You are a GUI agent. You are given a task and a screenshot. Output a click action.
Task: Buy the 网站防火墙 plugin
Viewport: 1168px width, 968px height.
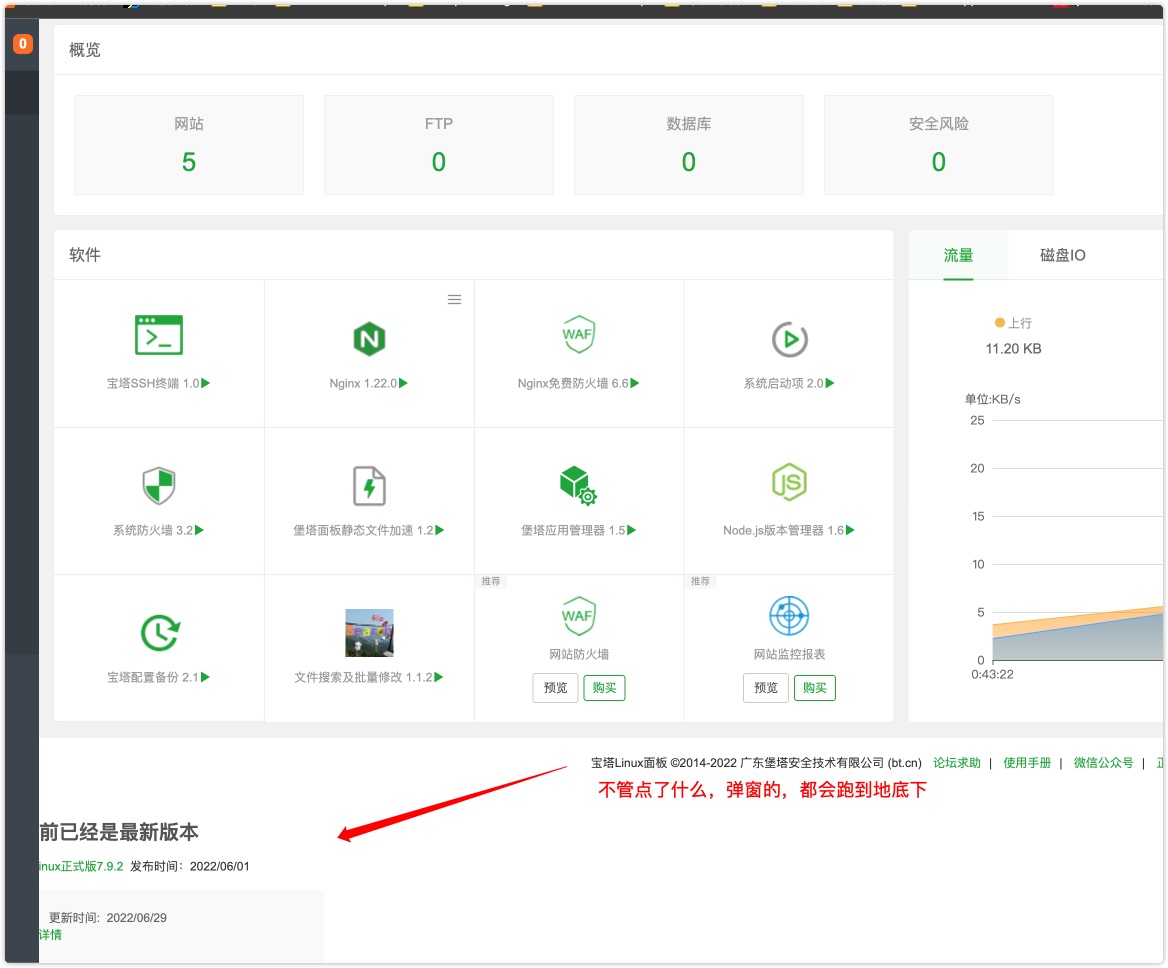pyautogui.click(x=604, y=687)
